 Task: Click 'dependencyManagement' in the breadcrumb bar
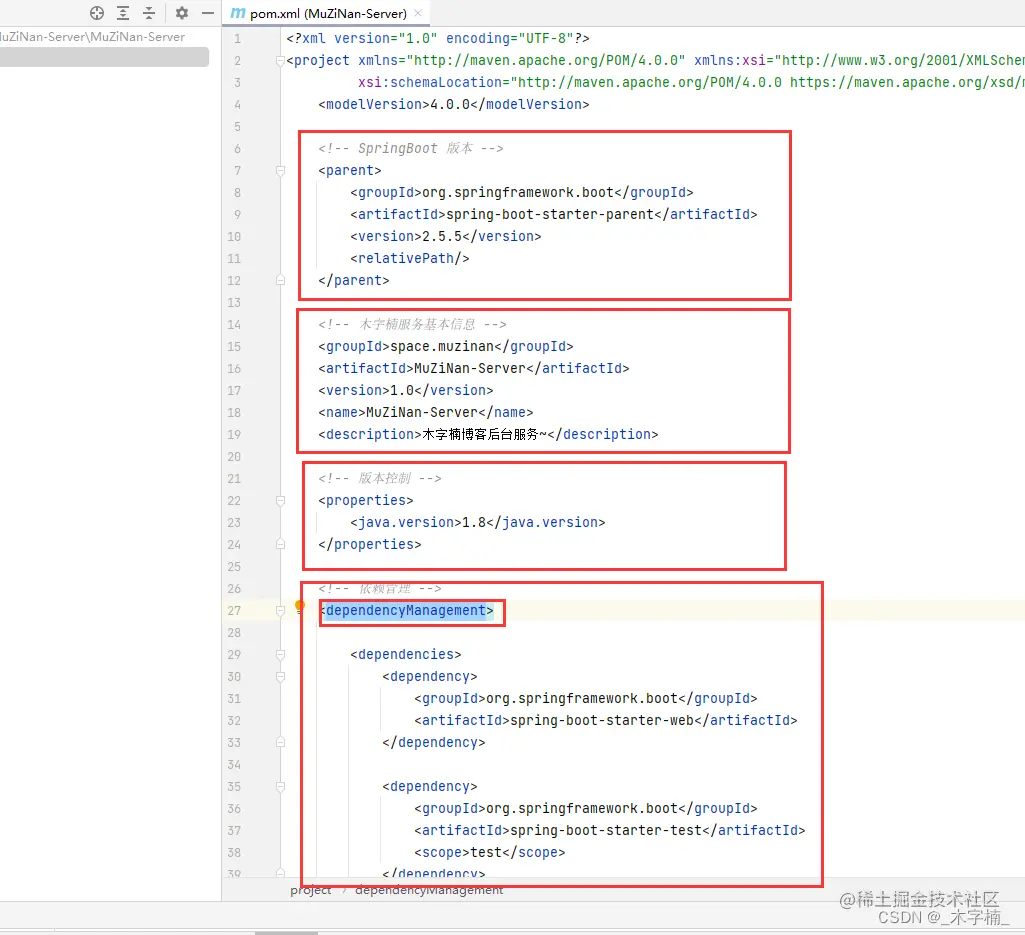[x=429, y=890]
